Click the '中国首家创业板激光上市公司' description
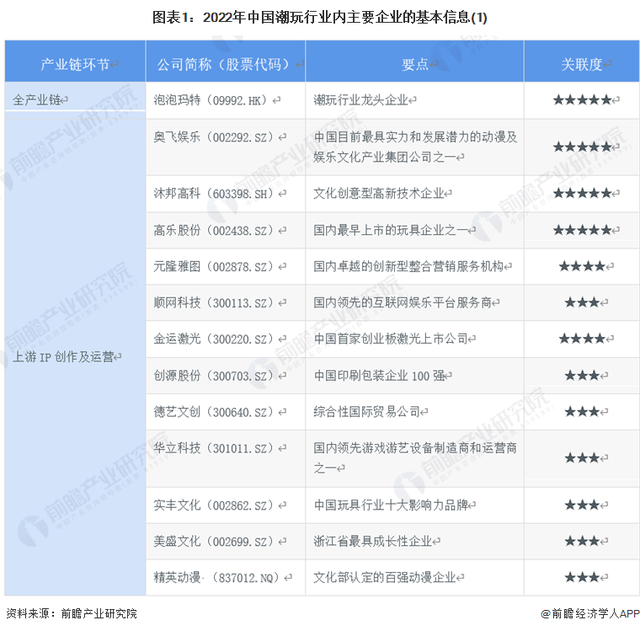640x631 pixels. coord(391,339)
